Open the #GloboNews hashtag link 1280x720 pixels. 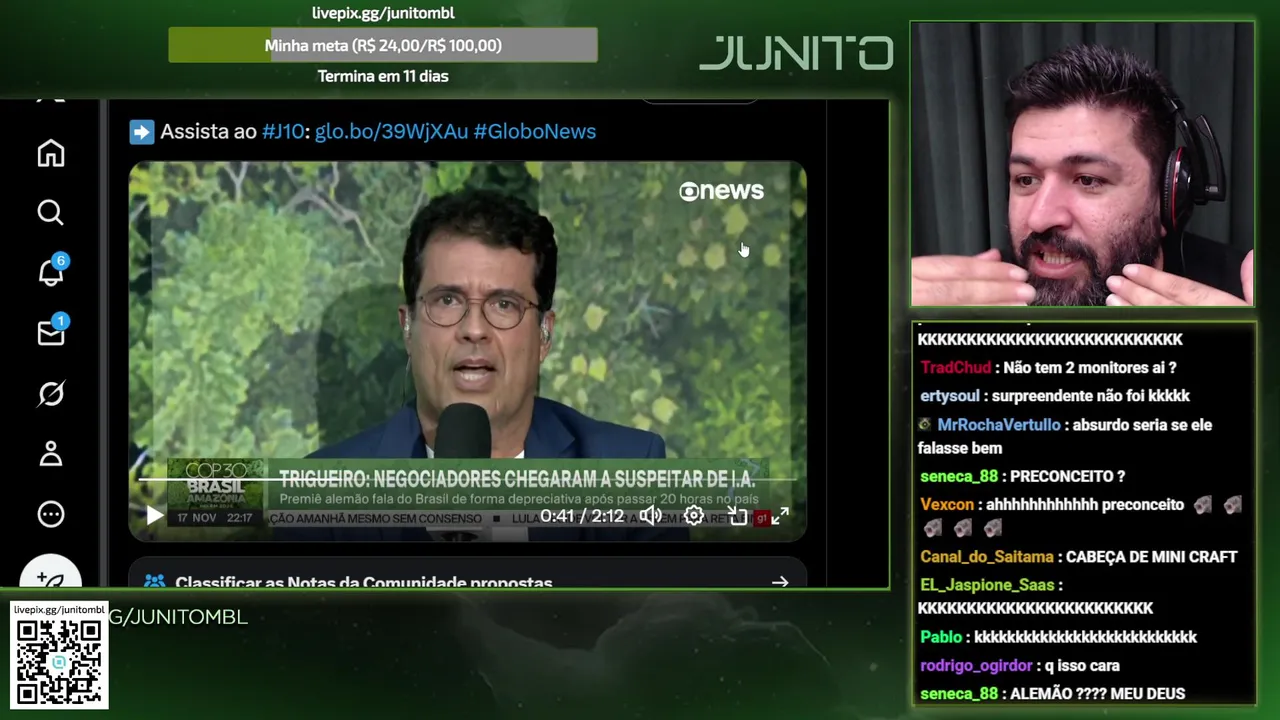pos(535,131)
